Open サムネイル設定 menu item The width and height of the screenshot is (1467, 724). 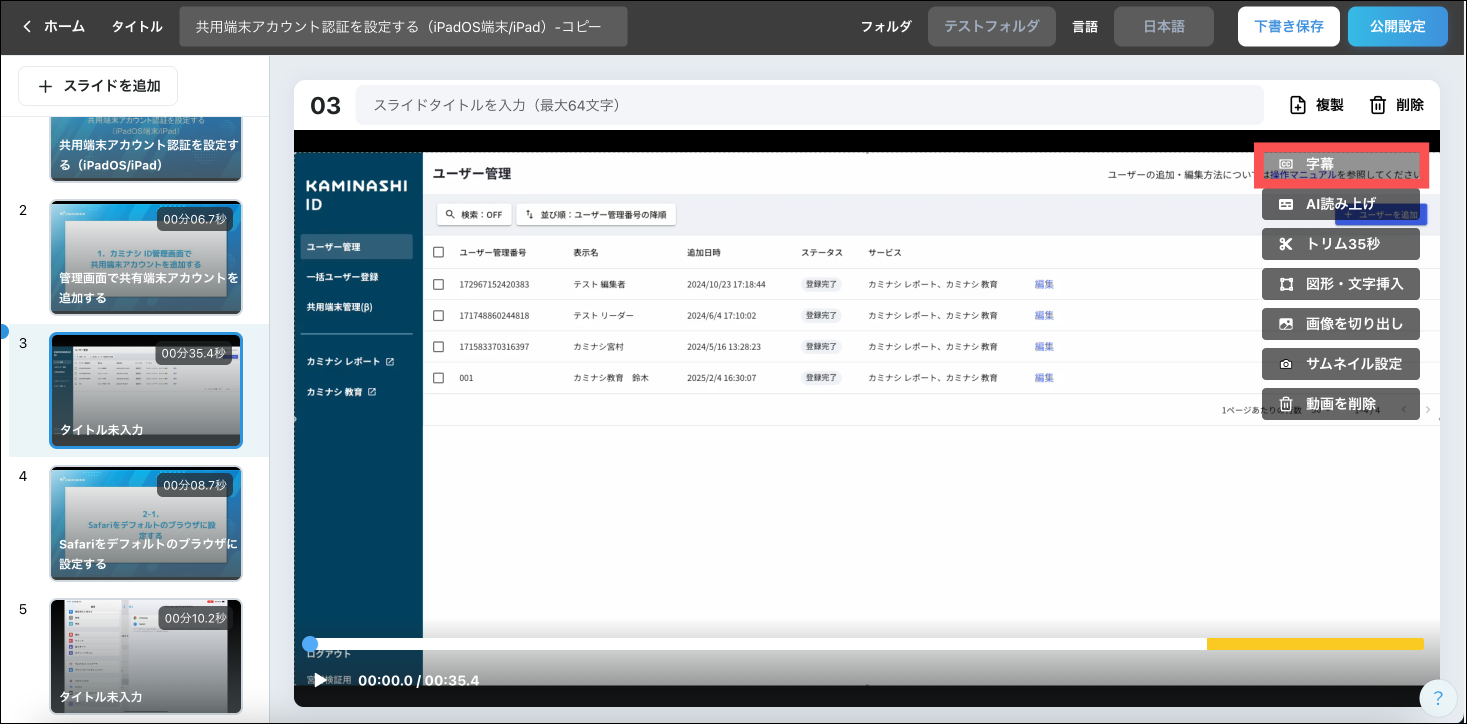point(1340,364)
